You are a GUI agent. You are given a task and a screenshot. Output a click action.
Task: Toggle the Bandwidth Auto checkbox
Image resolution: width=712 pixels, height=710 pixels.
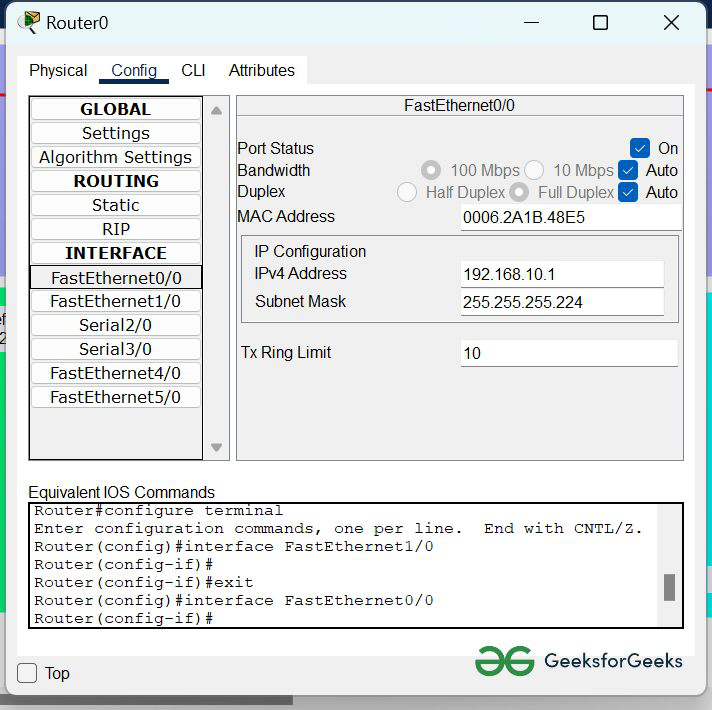628,170
